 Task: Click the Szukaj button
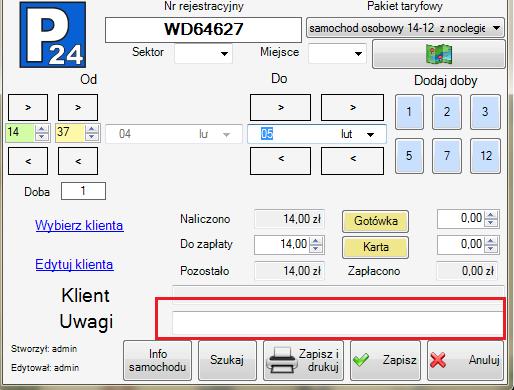pos(227,360)
